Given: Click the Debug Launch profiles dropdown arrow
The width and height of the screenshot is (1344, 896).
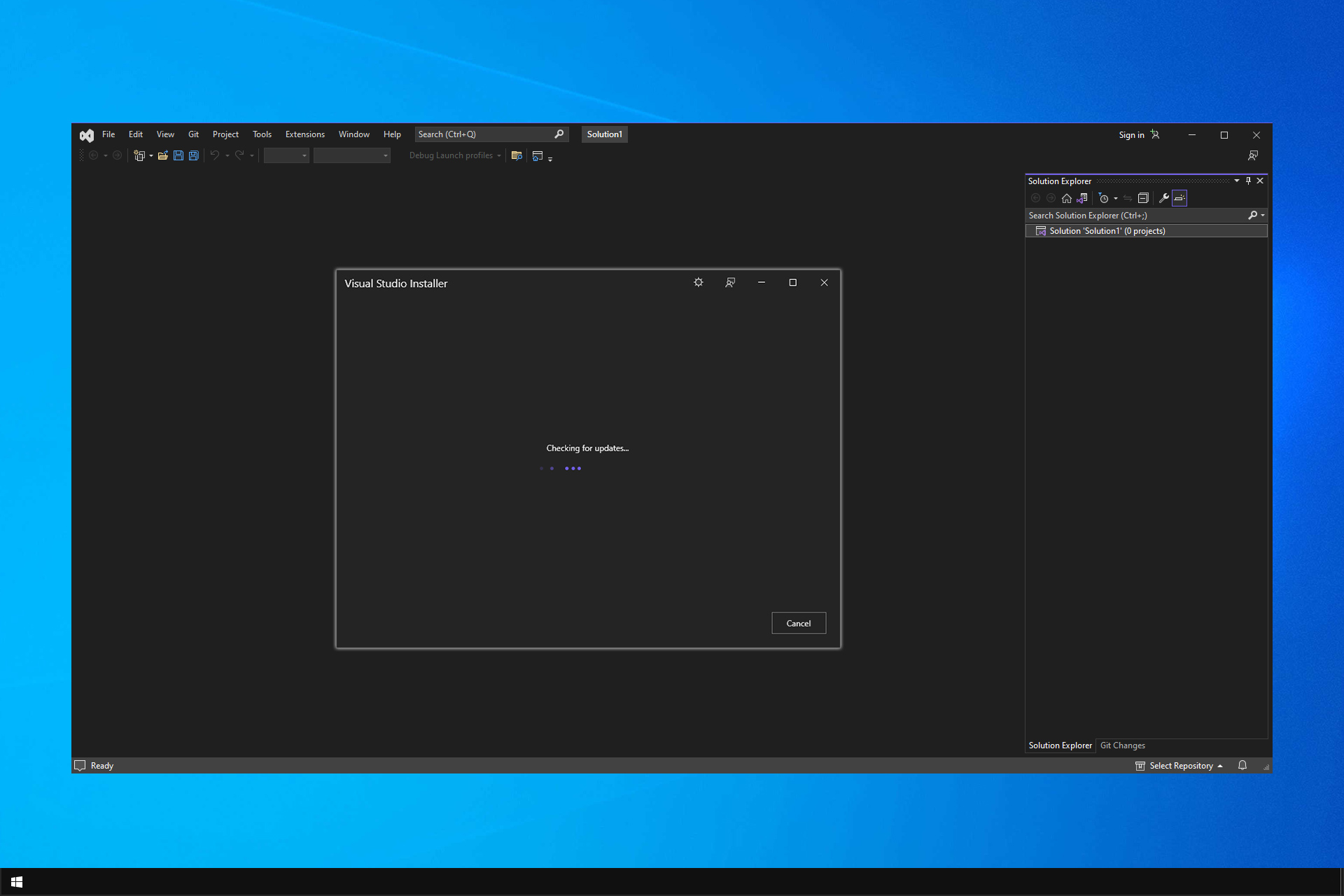Looking at the screenshot, I should 500,156.
